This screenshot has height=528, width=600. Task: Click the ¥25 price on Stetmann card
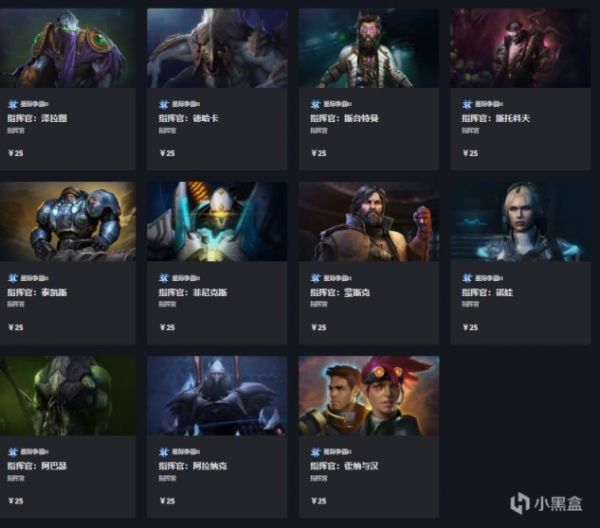coord(319,153)
